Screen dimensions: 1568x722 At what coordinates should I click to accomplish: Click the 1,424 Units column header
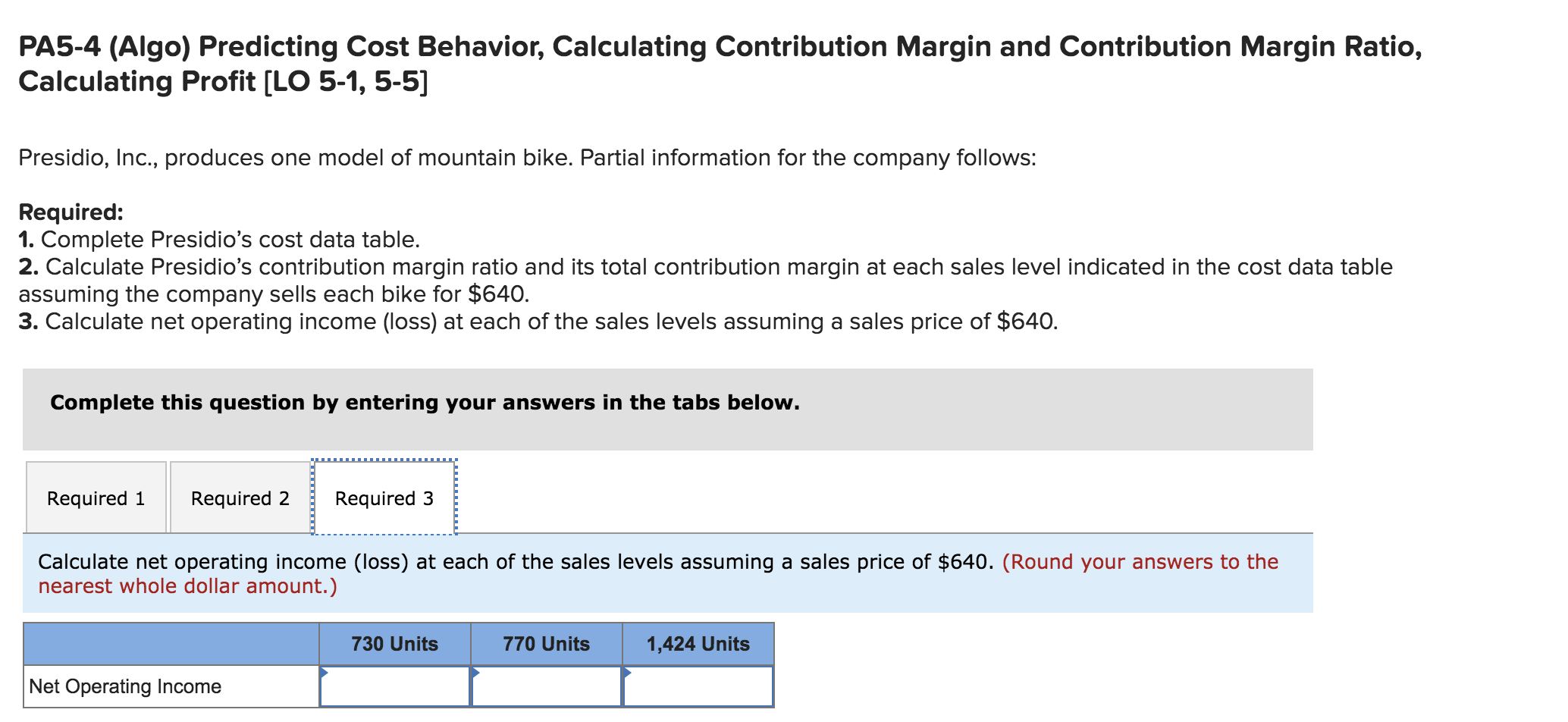click(x=697, y=643)
